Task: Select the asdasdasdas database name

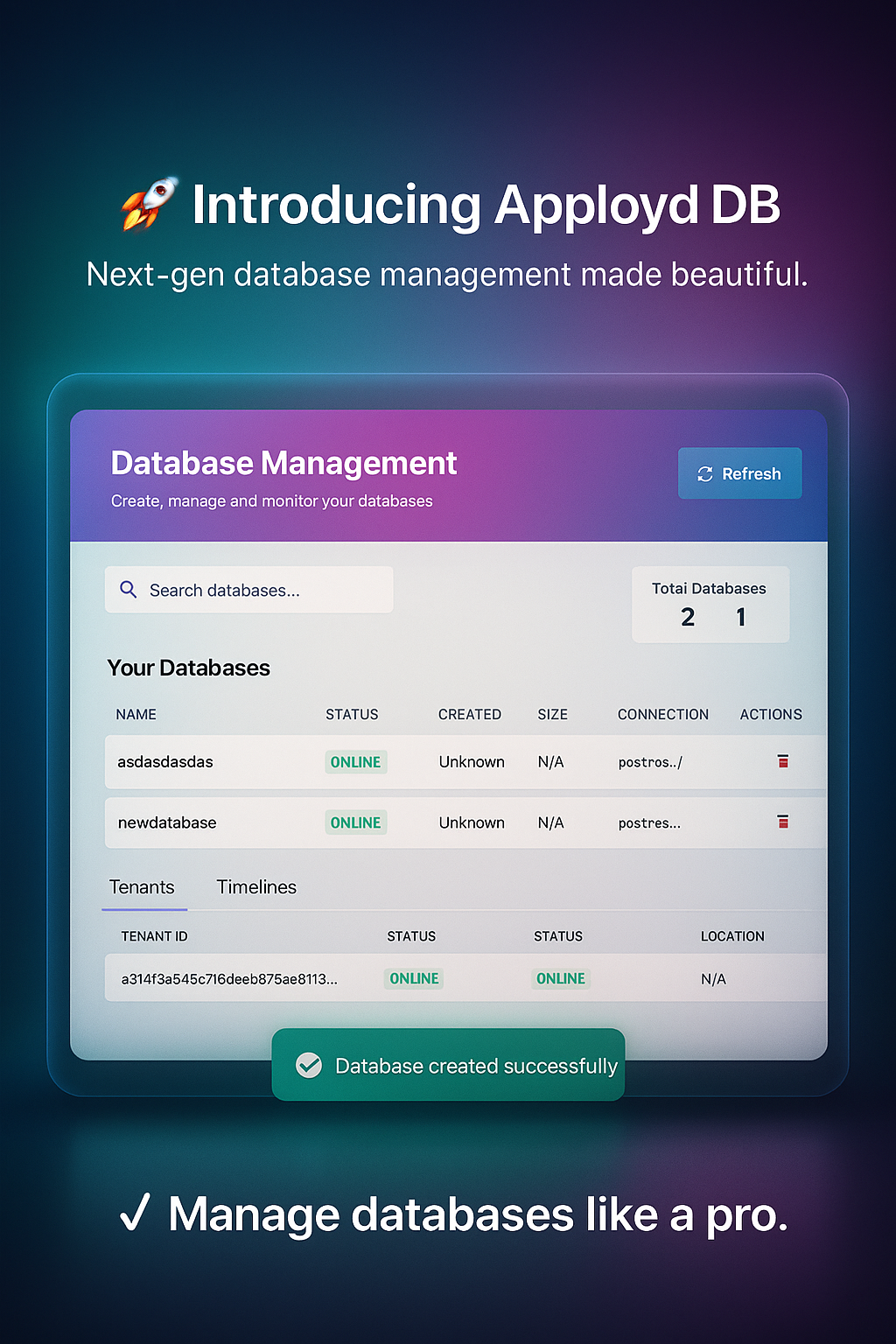Action: 165,762
